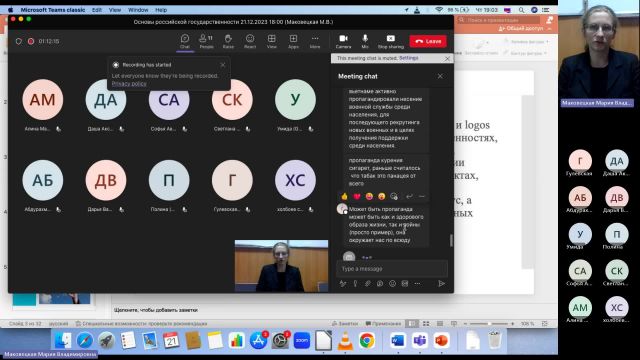Viewport: 640px width, 360px height.
Task: Send the chat message
Action: pyautogui.click(x=441, y=284)
